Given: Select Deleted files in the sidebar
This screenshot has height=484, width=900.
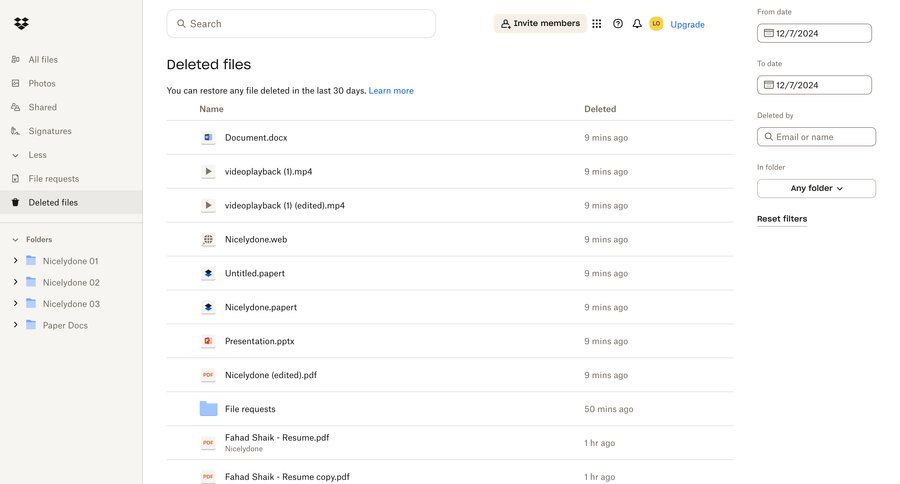Looking at the screenshot, I should 71,202.
